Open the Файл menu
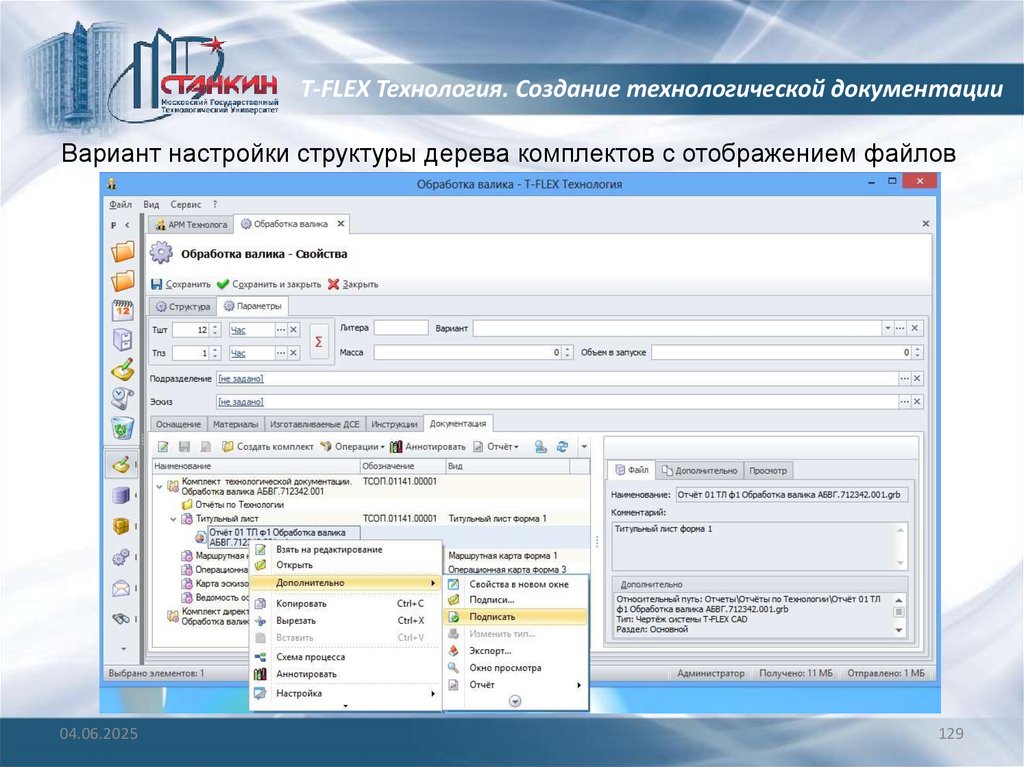 120,204
